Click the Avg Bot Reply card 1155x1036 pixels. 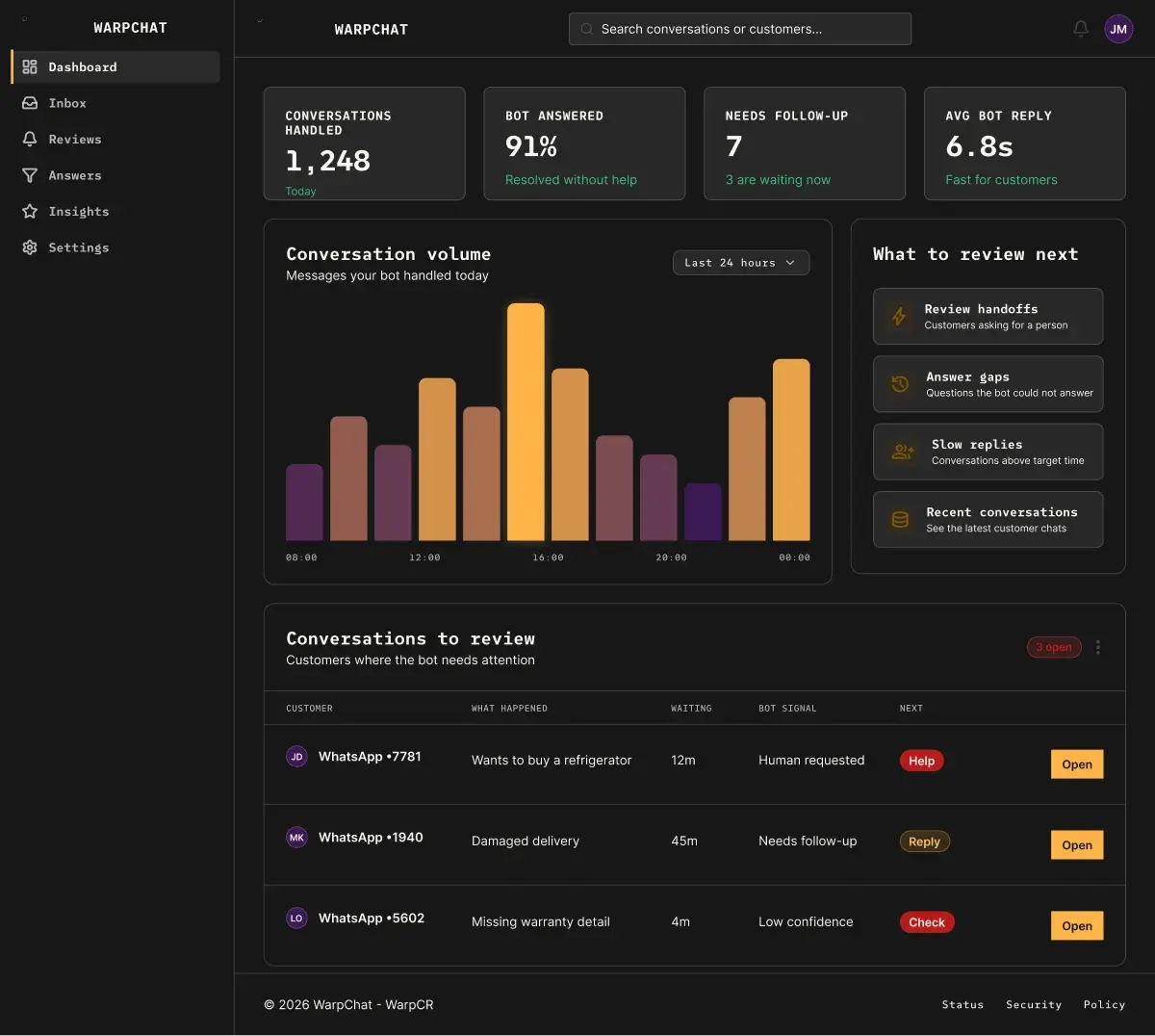(x=1025, y=143)
